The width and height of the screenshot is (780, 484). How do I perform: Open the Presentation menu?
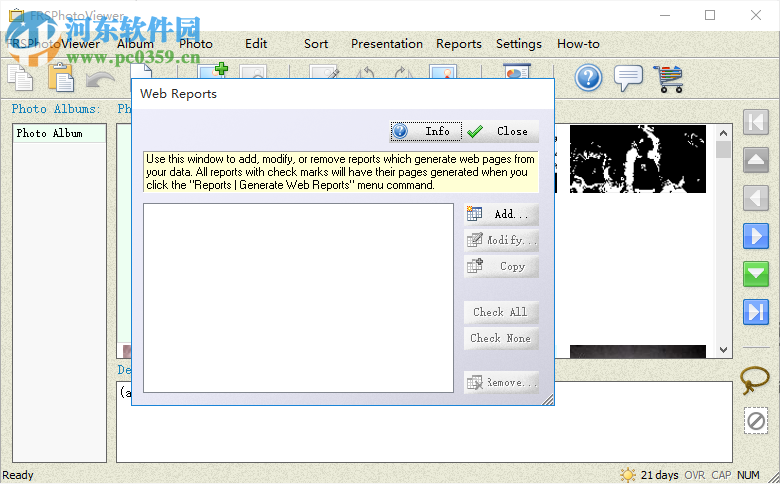[387, 44]
